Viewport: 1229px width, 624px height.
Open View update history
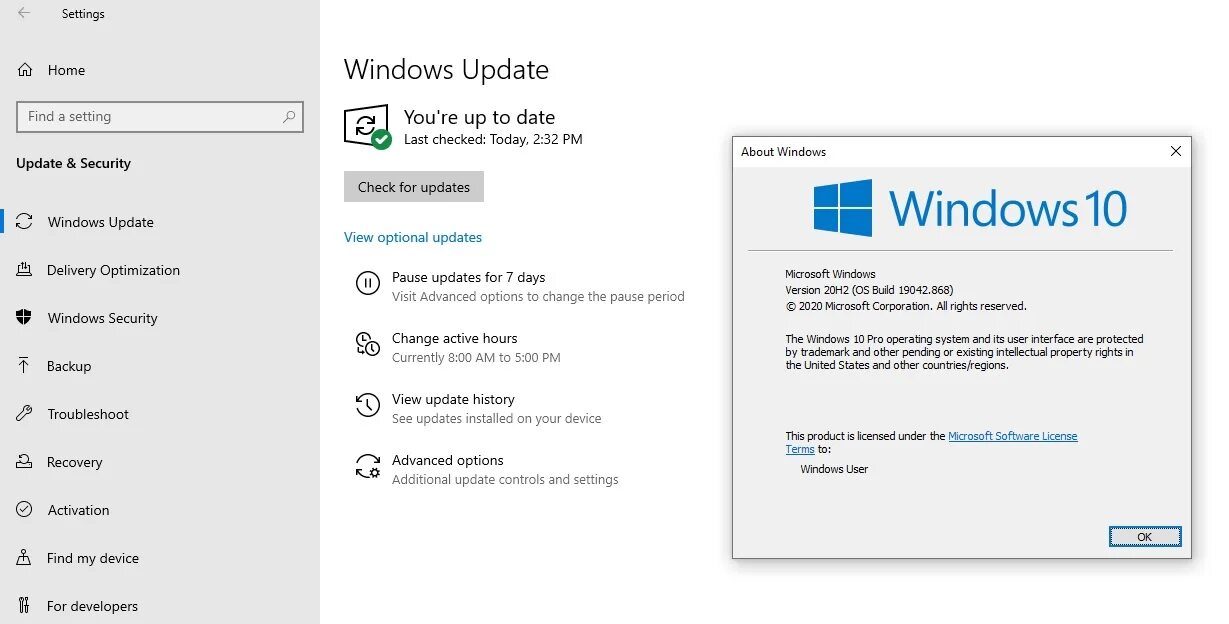[x=453, y=399]
